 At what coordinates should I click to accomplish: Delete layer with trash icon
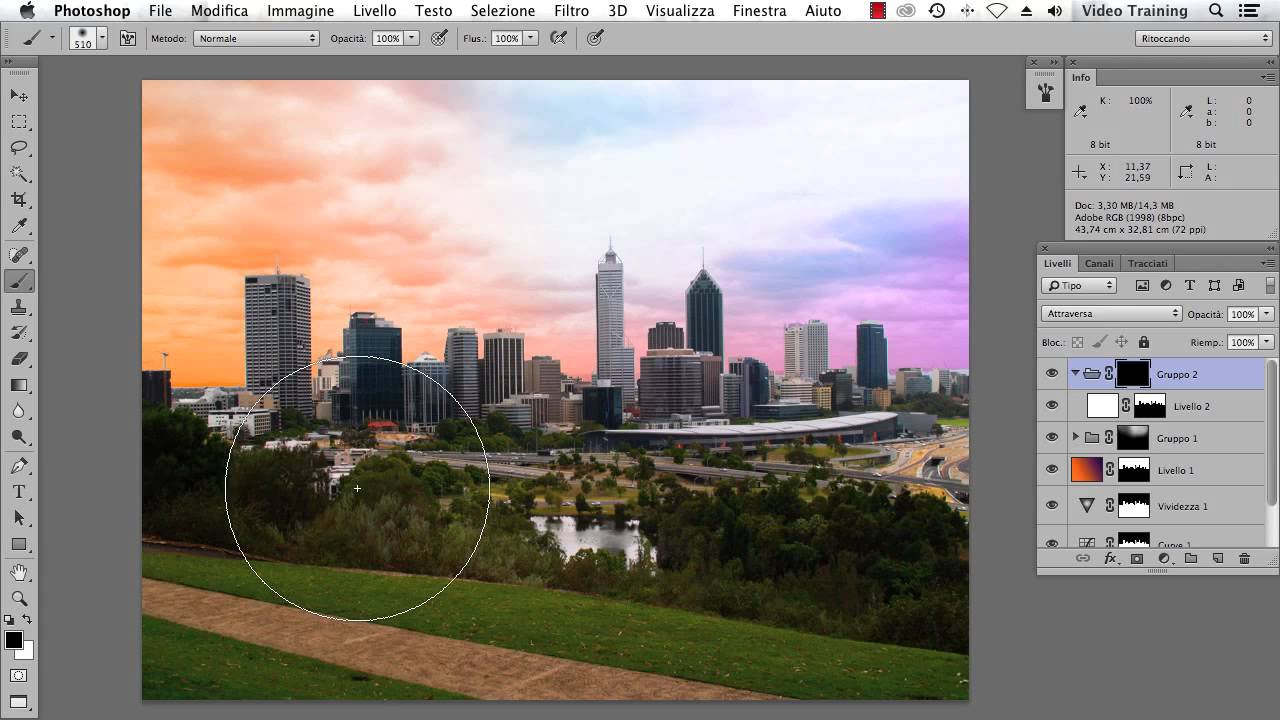point(1245,558)
